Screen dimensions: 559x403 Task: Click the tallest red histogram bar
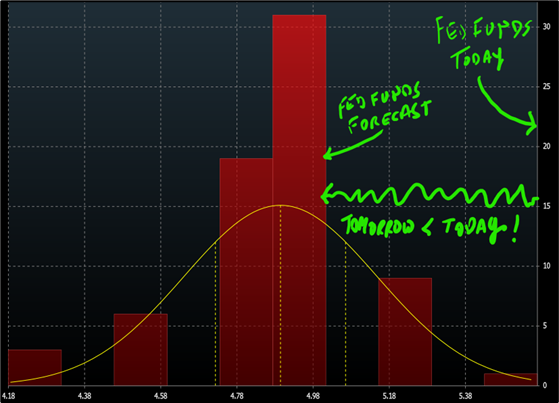click(x=299, y=200)
